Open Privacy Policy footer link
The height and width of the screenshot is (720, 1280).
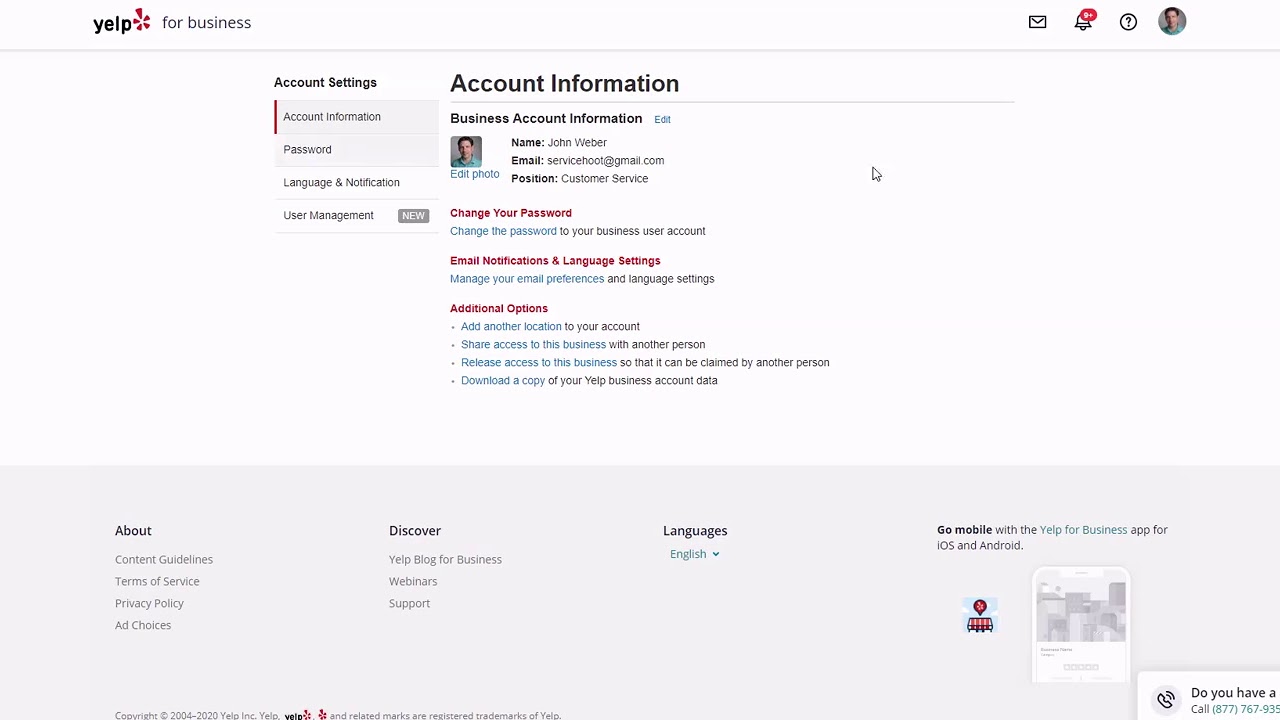tap(149, 604)
